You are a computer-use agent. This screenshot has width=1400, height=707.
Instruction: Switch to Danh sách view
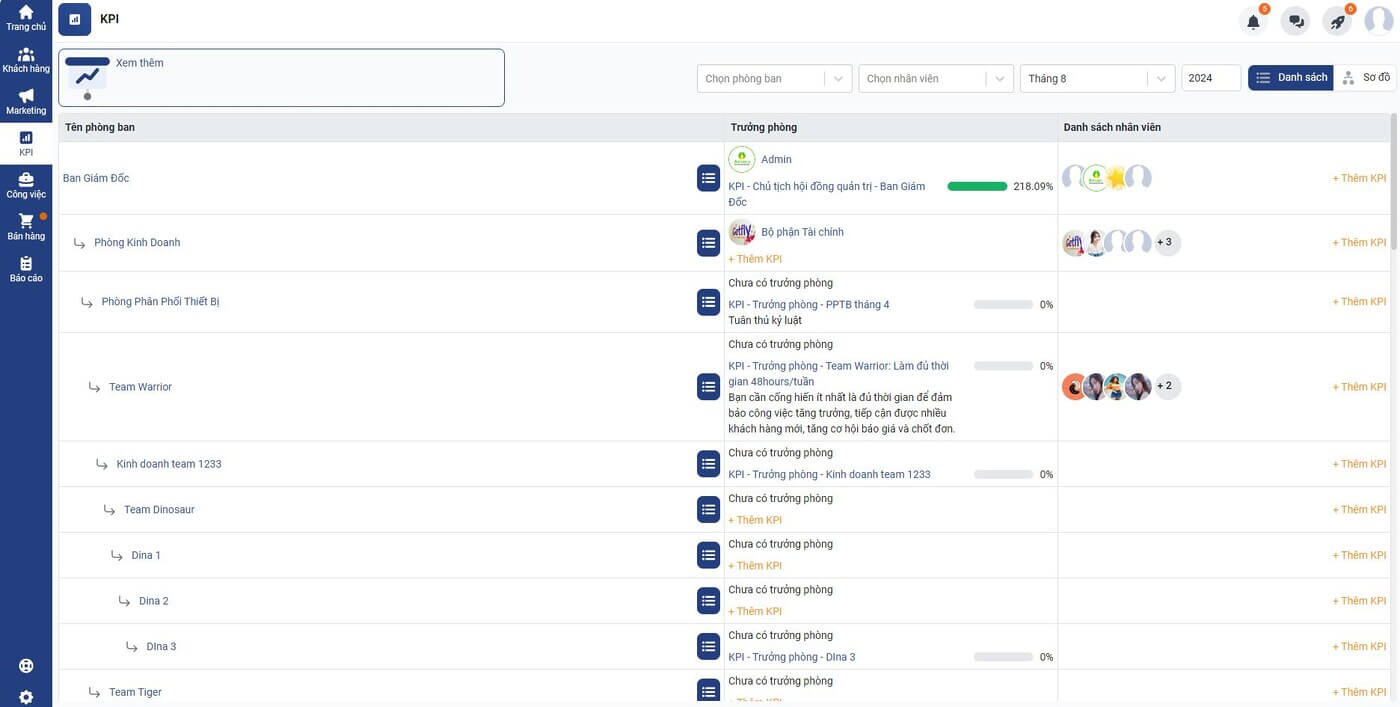point(1291,78)
